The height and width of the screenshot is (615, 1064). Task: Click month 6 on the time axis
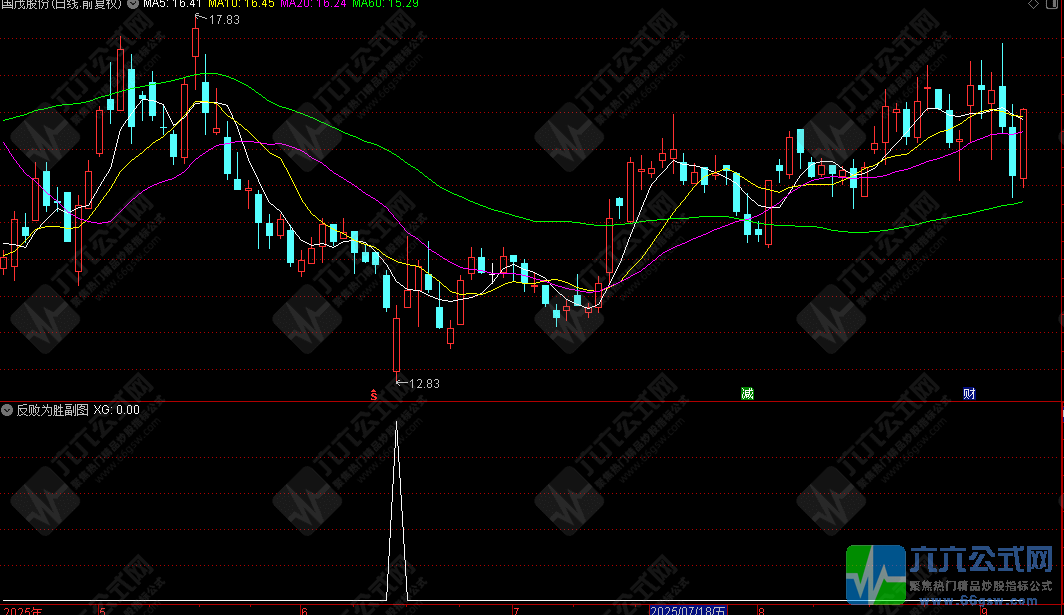305,610
